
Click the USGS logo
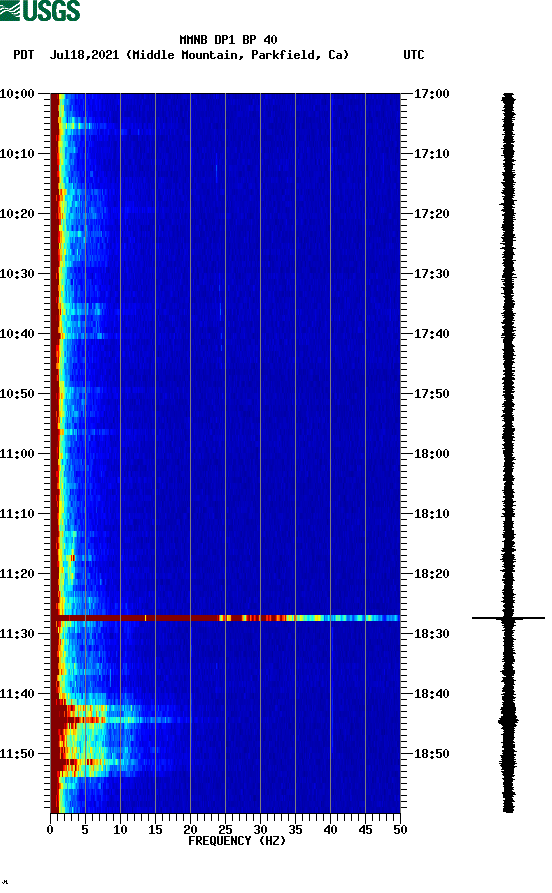40,10
